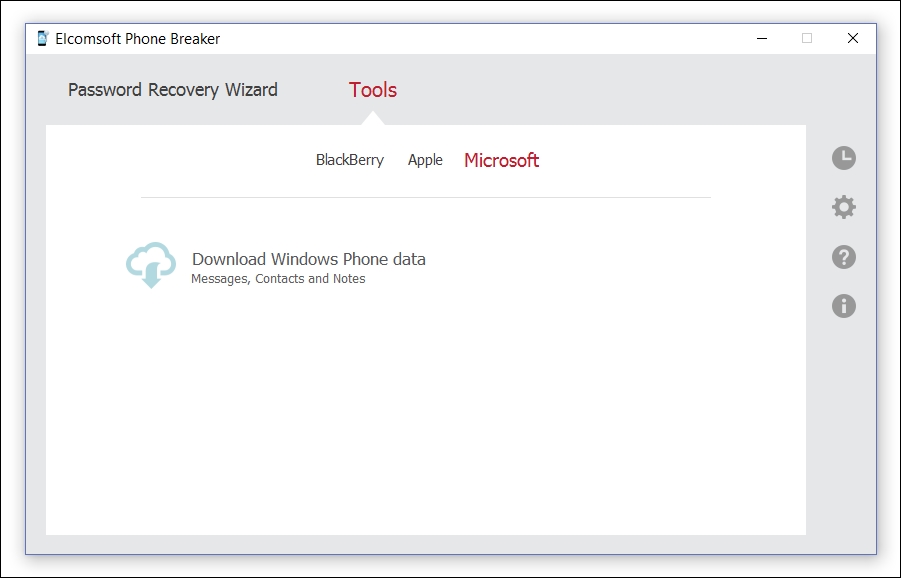
Task: Open the Apple tools sub-tab
Action: (425, 160)
